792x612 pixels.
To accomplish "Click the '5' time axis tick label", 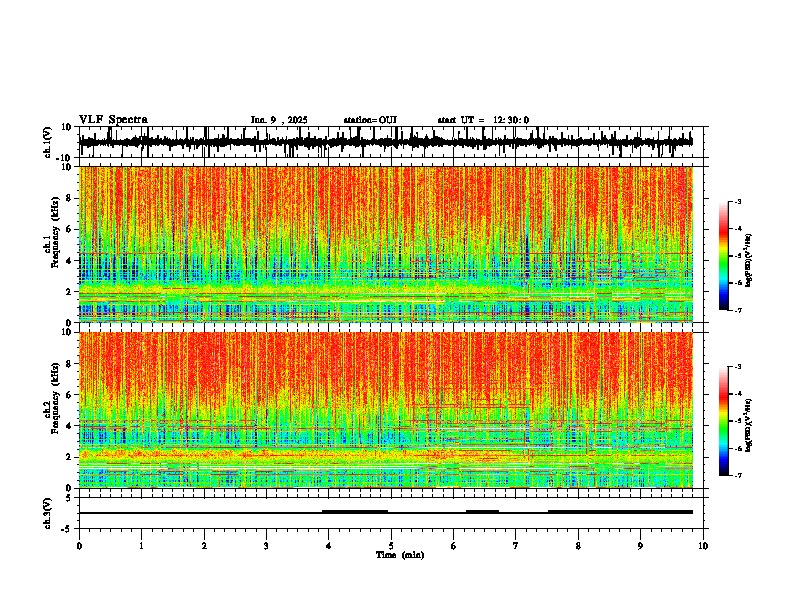I will coord(391,546).
